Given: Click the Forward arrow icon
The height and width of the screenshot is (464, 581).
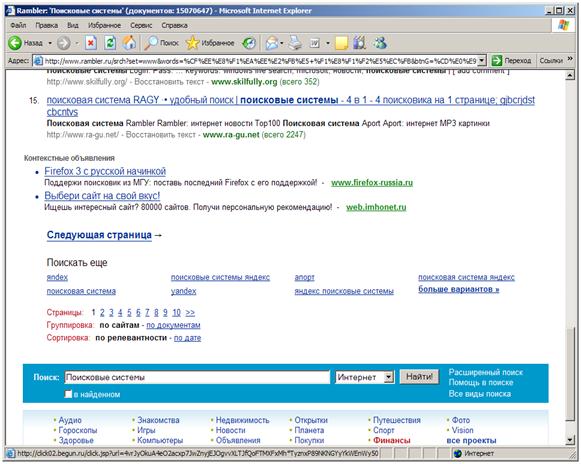Looking at the screenshot, I should pos(64,43).
